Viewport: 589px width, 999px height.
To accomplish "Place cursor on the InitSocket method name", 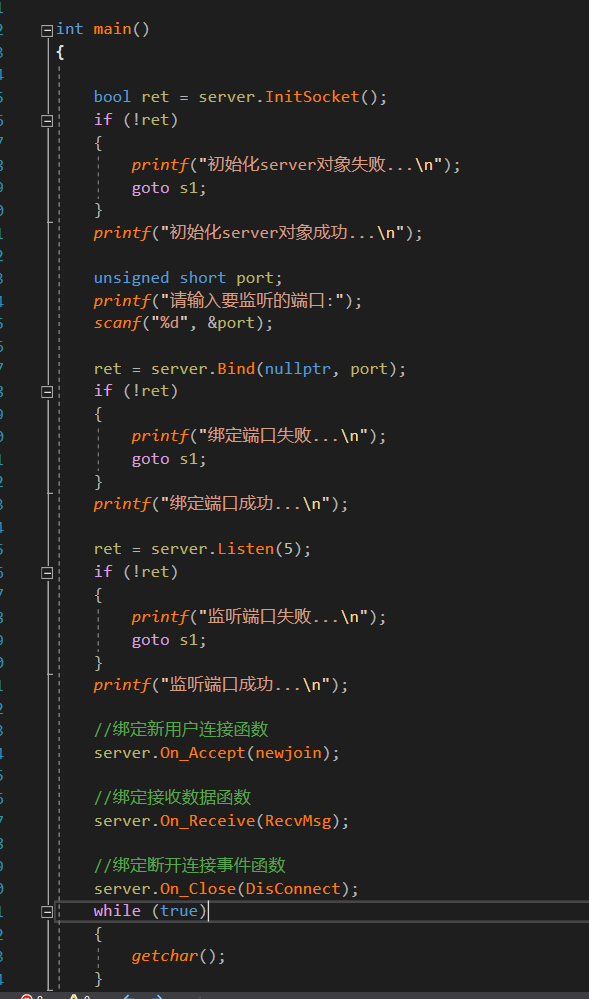I will tap(312, 97).
